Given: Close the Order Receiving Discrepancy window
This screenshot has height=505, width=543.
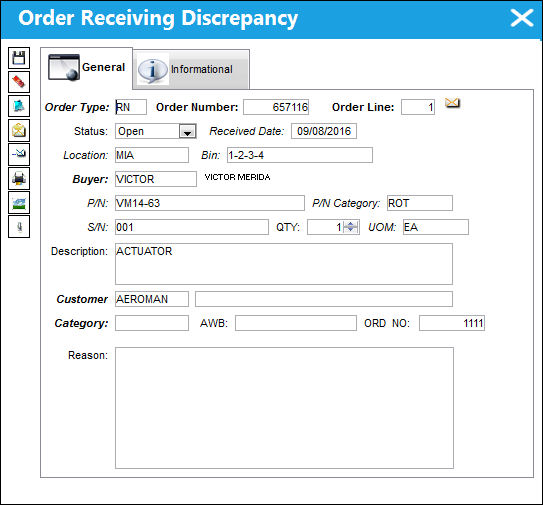Looking at the screenshot, I should 522,18.
